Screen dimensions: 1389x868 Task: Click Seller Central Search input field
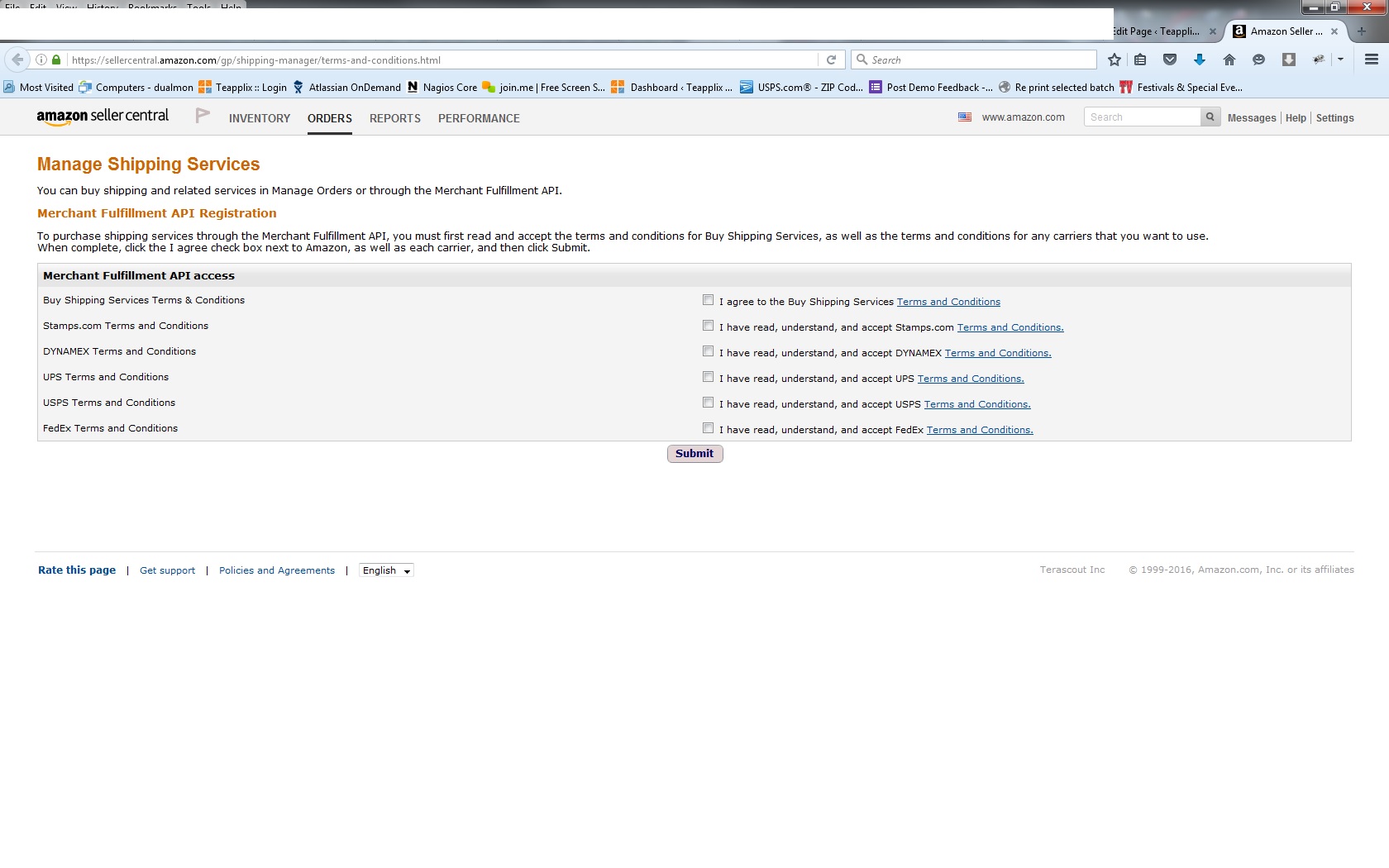(x=1142, y=117)
